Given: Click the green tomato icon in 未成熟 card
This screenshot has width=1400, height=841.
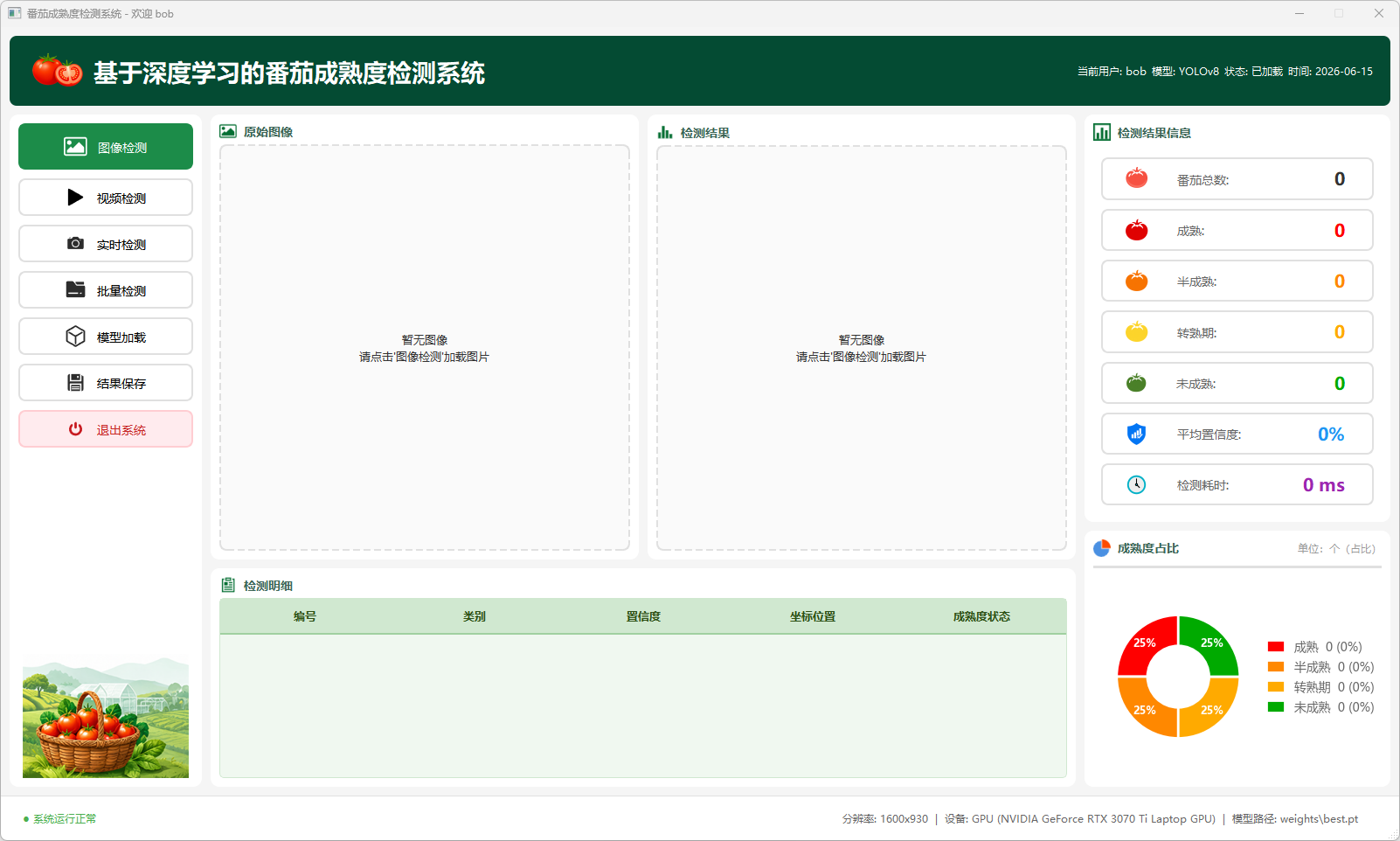Looking at the screenshot, I should click(x=1136, y=383).
